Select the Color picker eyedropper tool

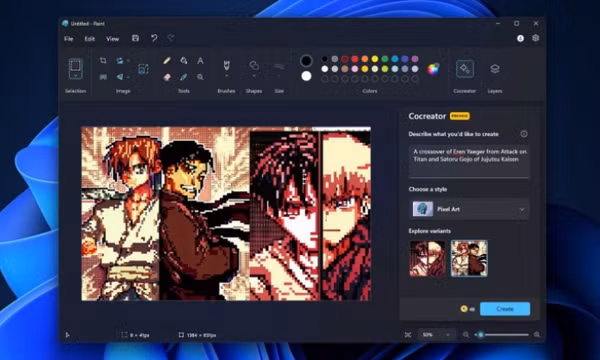tap(184, 77)
